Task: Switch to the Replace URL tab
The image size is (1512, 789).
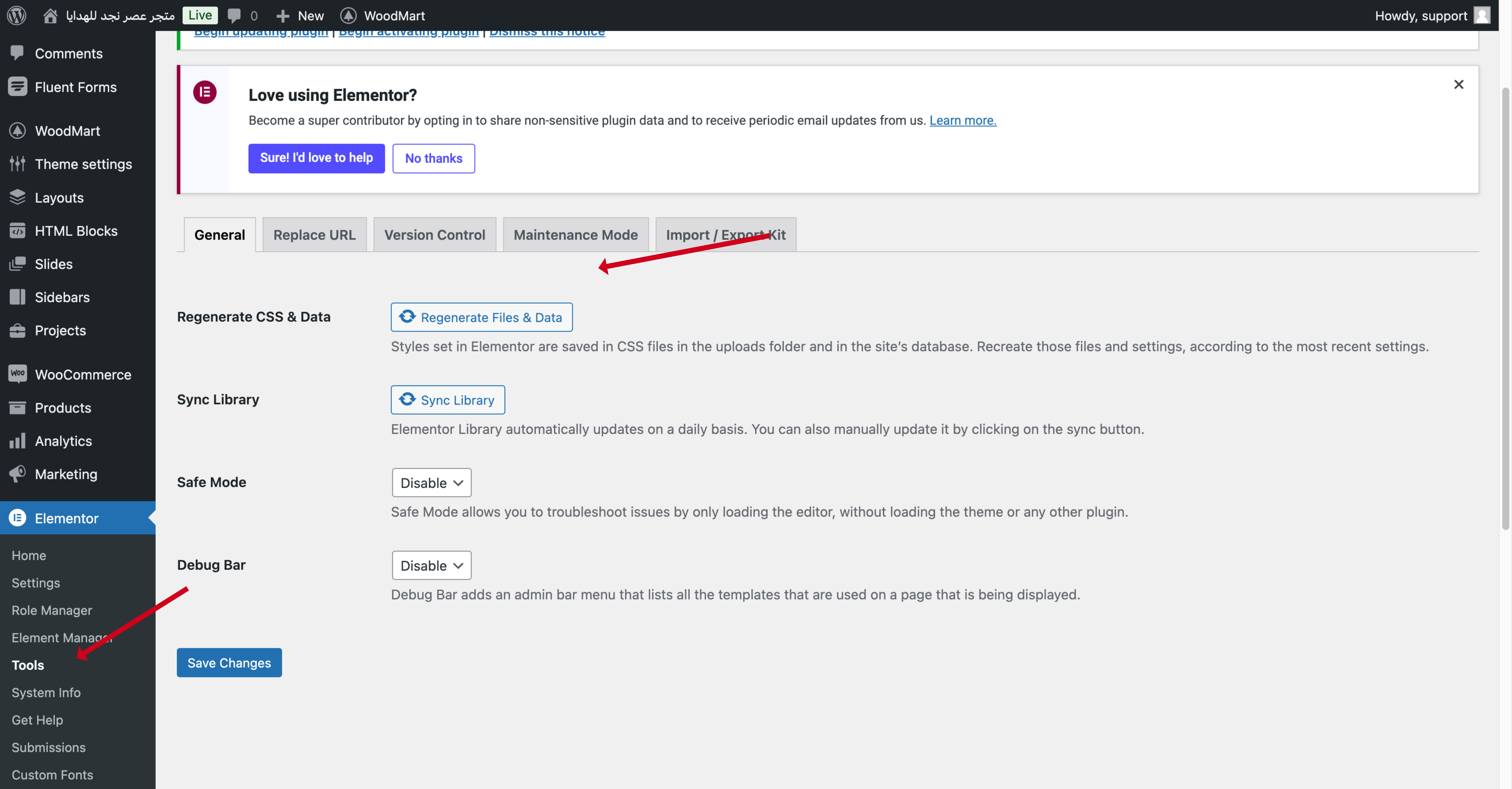Action: pos(315,235)
